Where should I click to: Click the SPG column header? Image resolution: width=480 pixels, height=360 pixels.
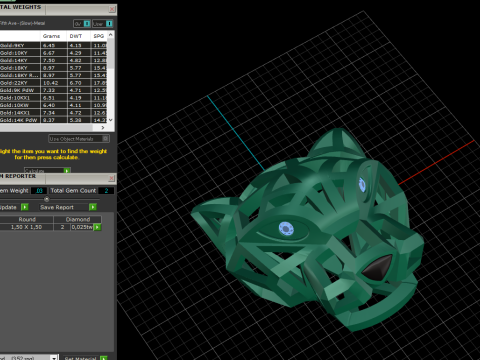click(x=99, y=36)
